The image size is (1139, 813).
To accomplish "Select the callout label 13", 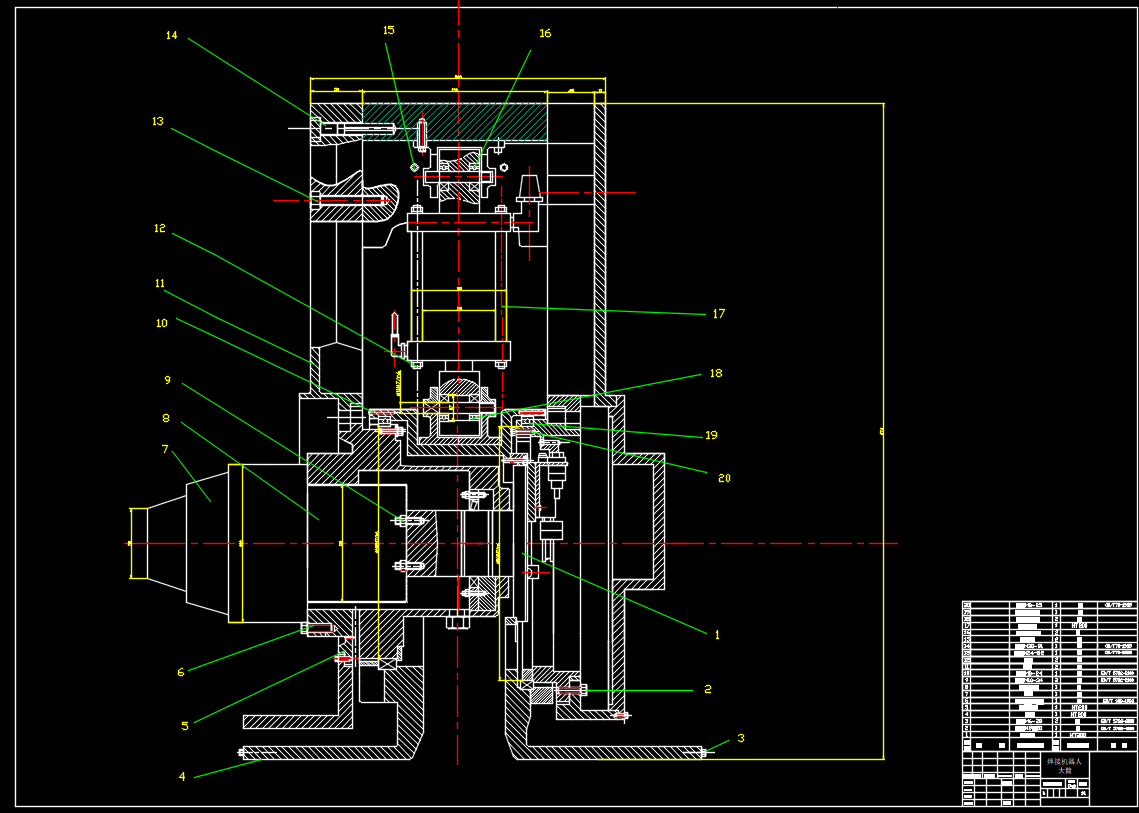I will click(157, 122).
